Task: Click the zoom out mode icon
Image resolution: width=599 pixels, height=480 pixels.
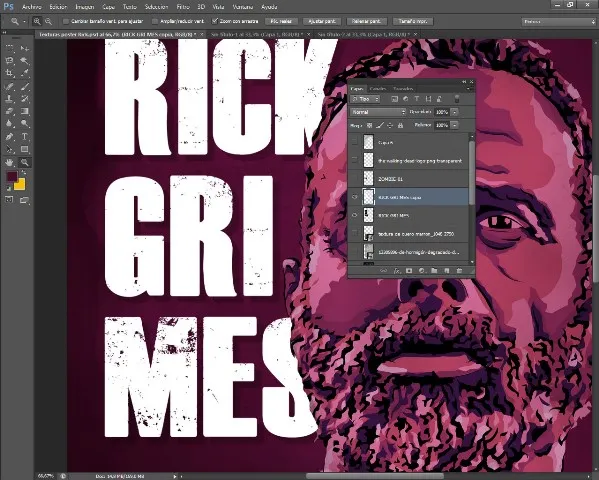Action: pyautogui.click(x=48, y=21)
